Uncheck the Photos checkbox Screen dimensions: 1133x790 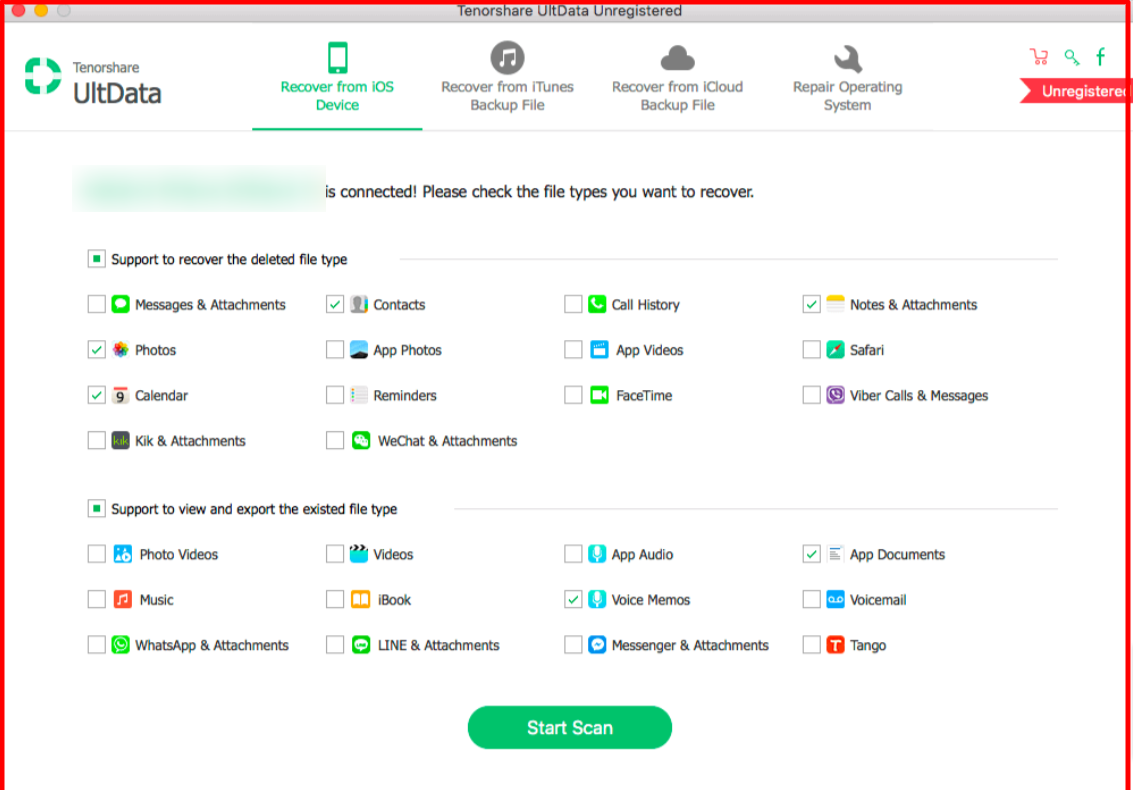pos(96,350)
